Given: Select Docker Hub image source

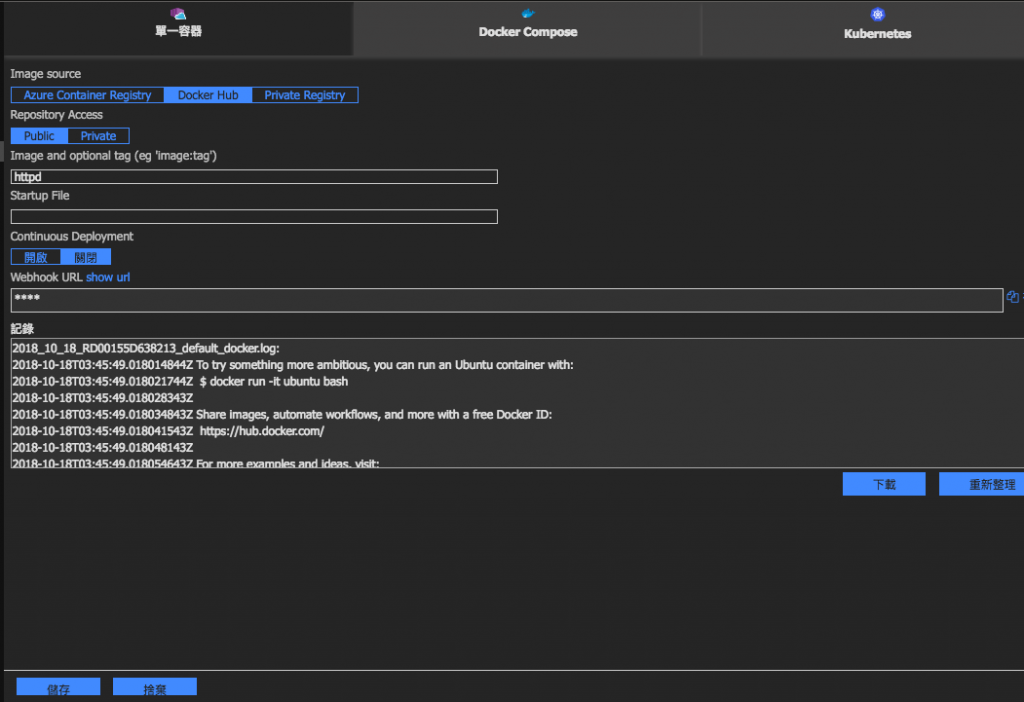Looking at the screenshot, I should (208, 95).
